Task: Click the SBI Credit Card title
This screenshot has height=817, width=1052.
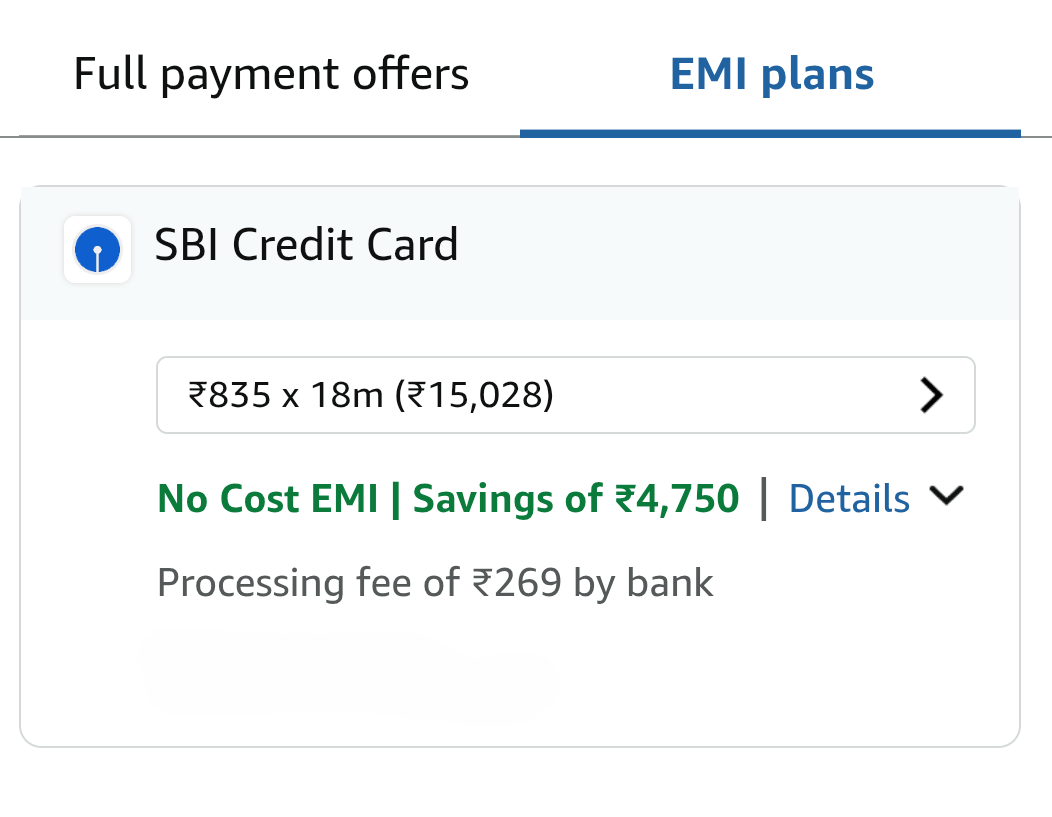Action: [306, 245]
